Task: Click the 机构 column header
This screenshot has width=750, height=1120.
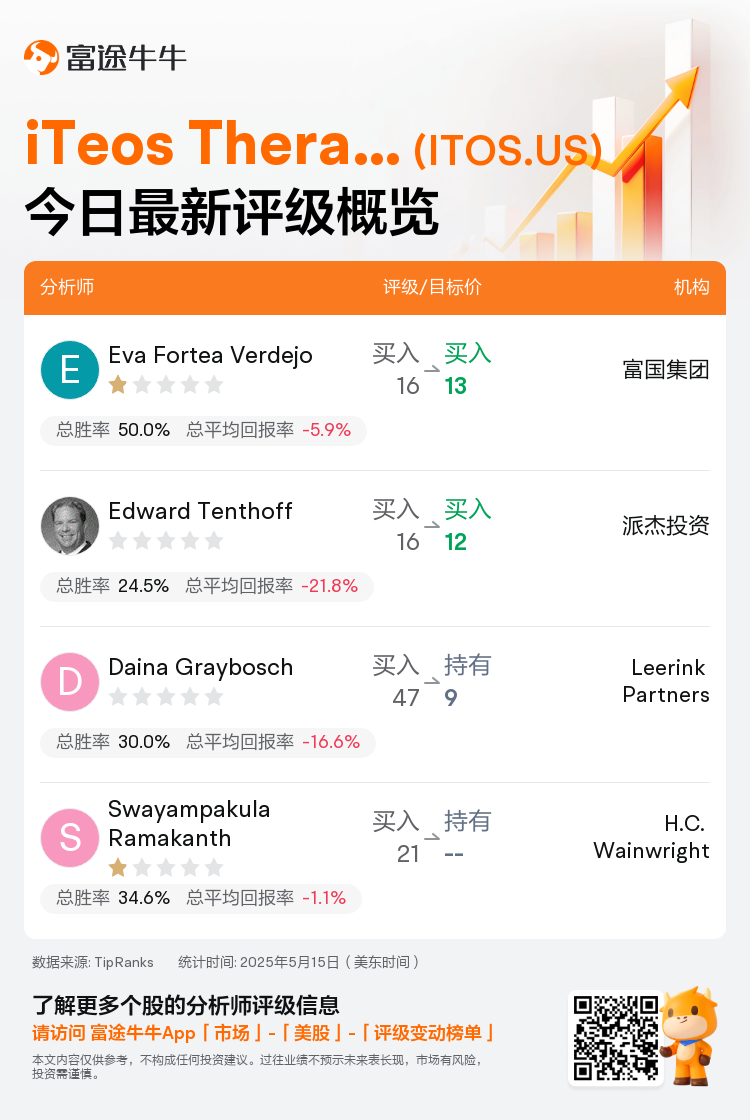Action: pos(691,287)
